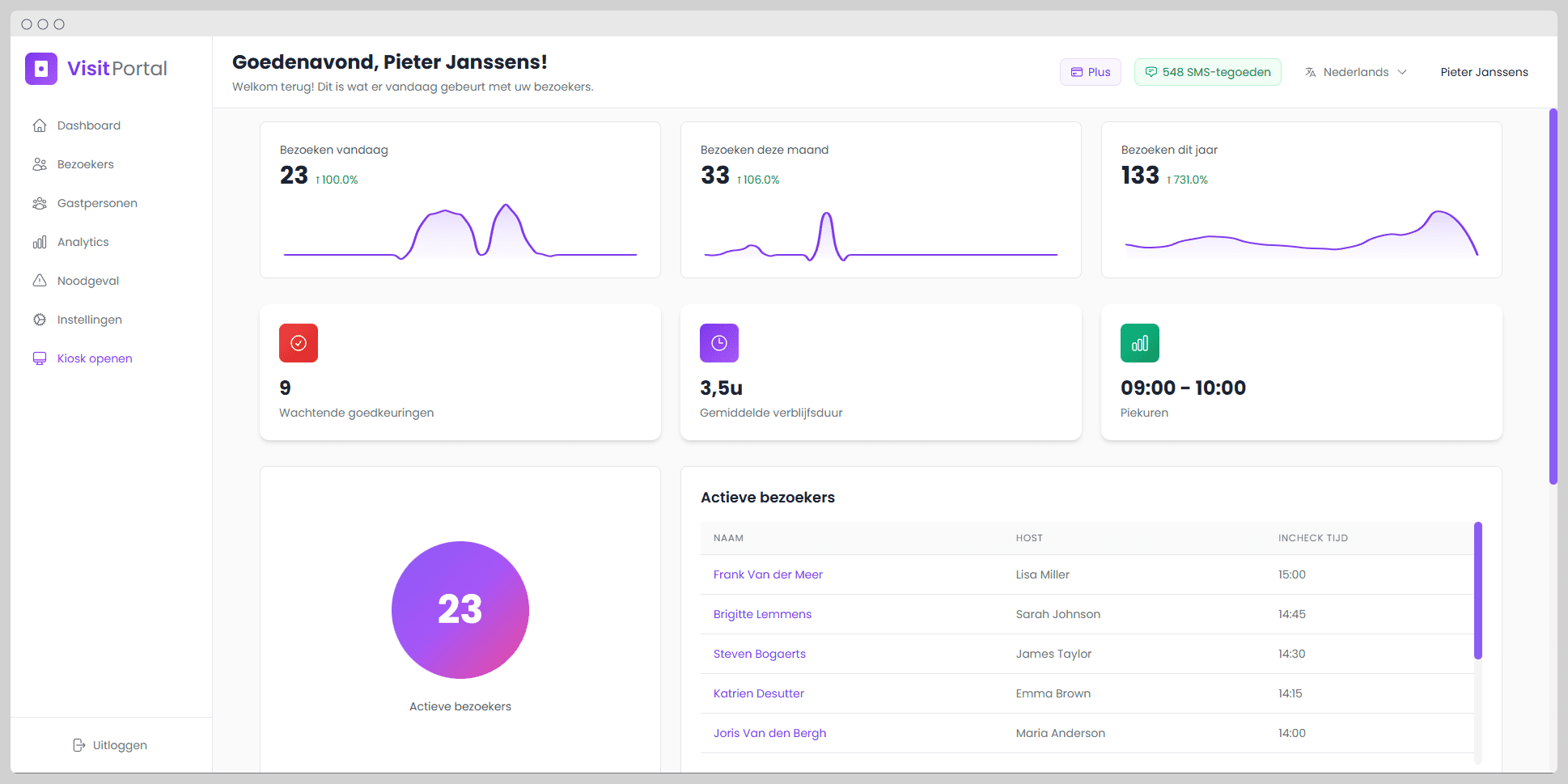1568x784 pixels.
Task: Click the 548 SMS-tegoeden counter
Action: (1207, 72)
